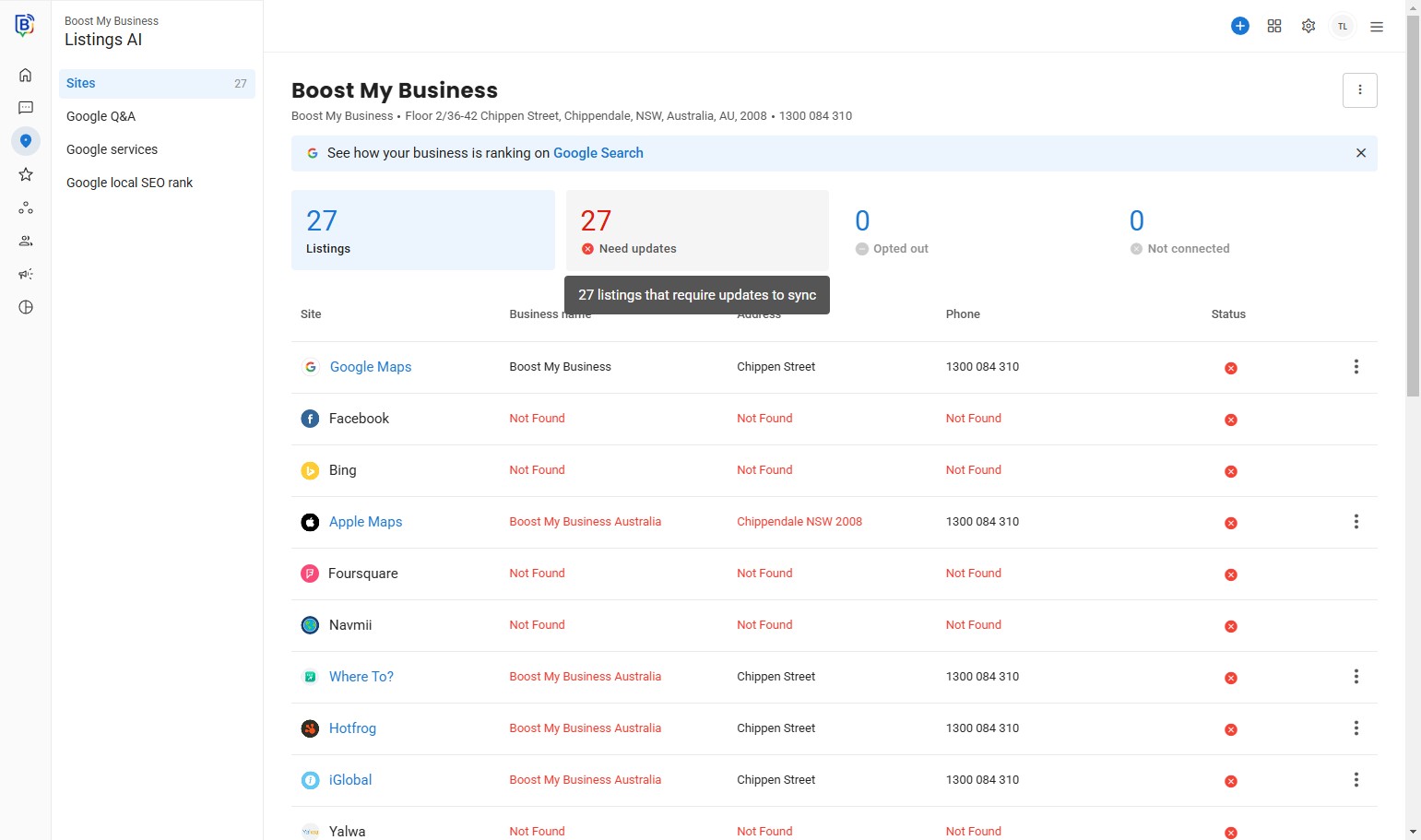Select the Google services menu item
This screenshot has width=1421, height=840.
tap(112, 149)
